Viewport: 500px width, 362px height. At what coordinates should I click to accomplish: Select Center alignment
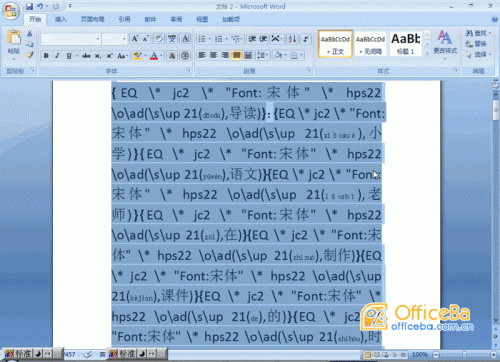click(x=213, y=55)
